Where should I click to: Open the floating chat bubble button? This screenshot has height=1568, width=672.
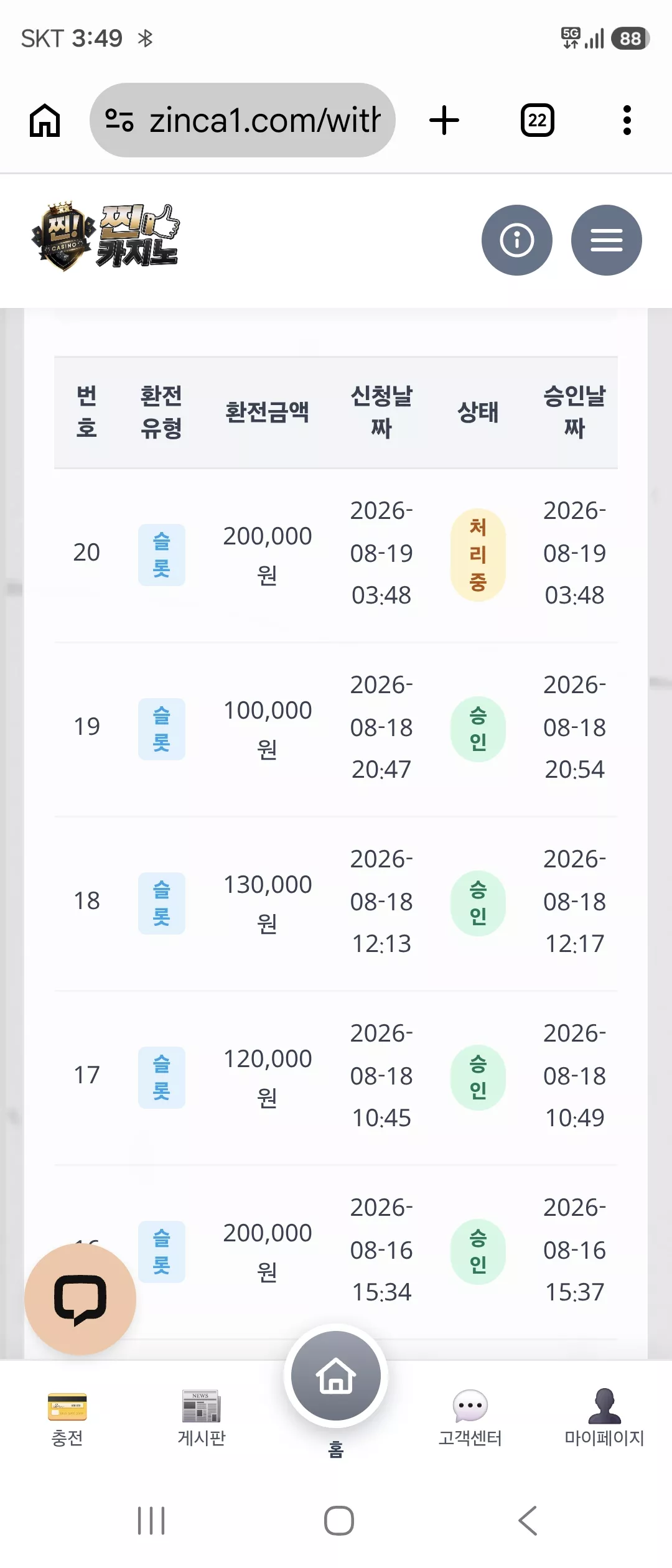pos(80,1299)
